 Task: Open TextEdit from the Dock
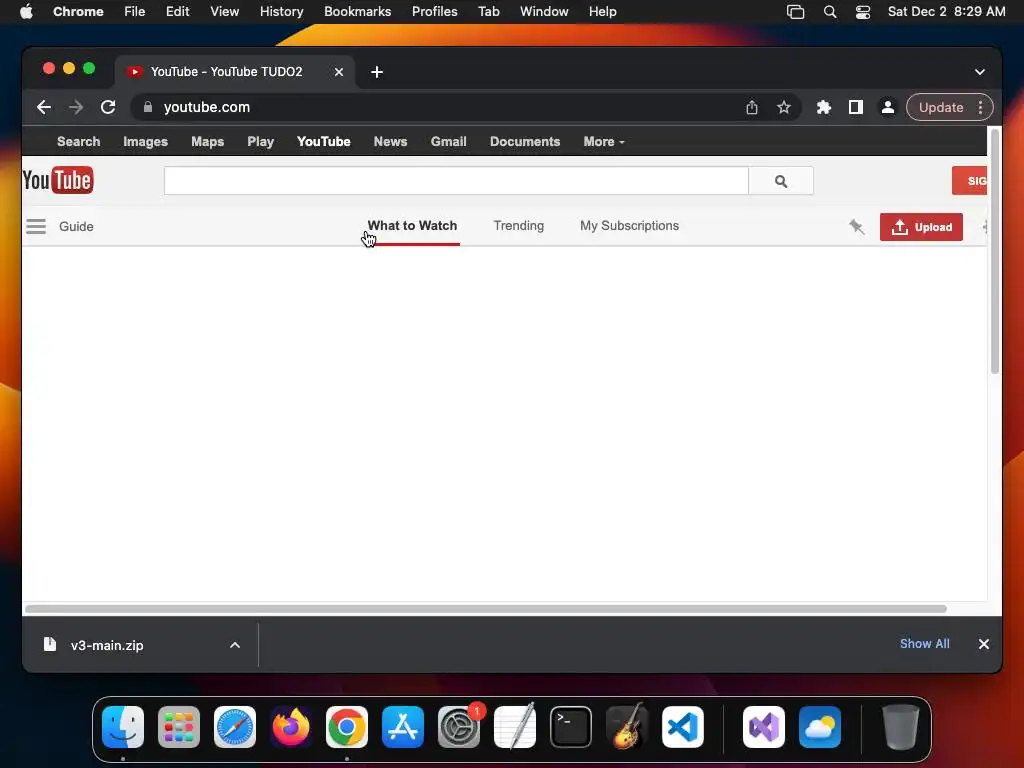point(515,727)
